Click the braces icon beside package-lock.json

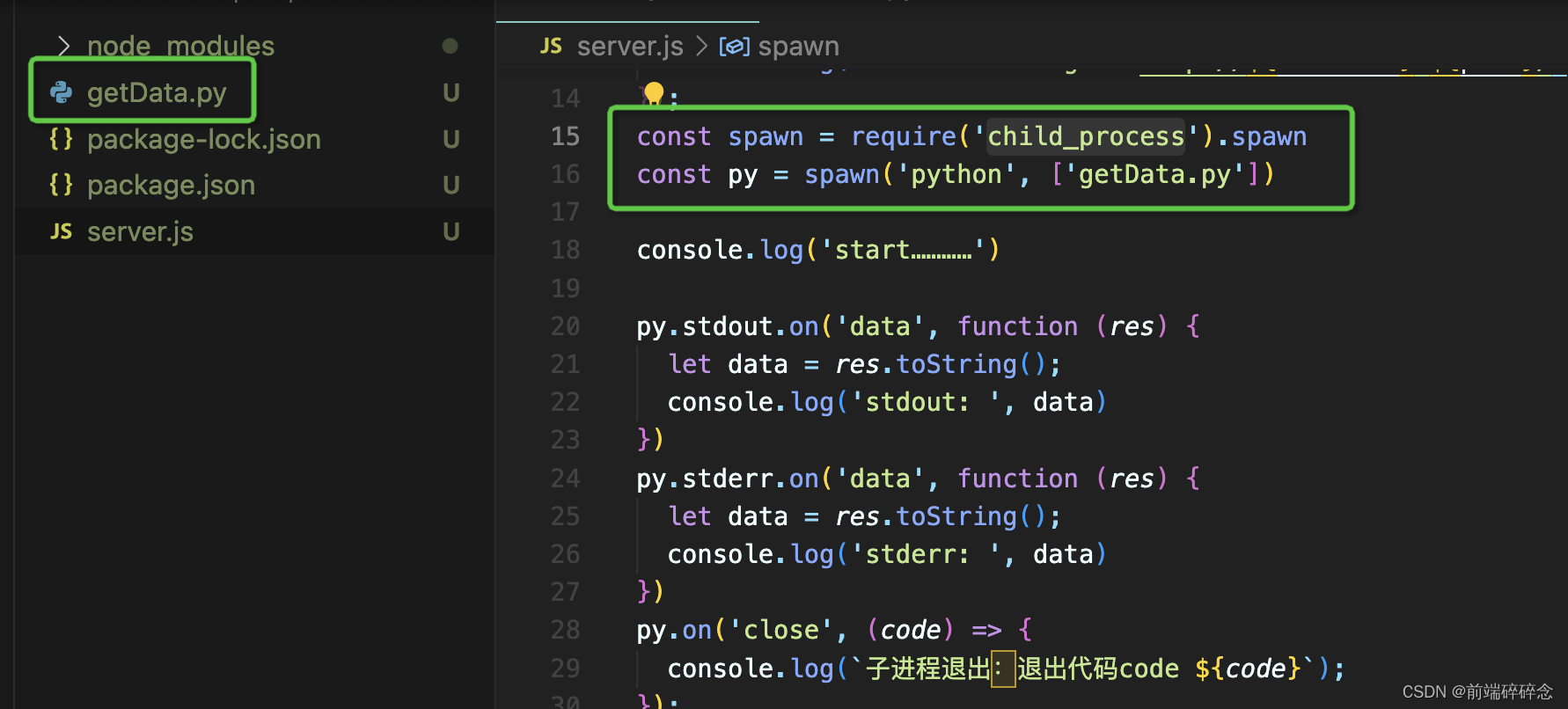click(x=61, y=138)
